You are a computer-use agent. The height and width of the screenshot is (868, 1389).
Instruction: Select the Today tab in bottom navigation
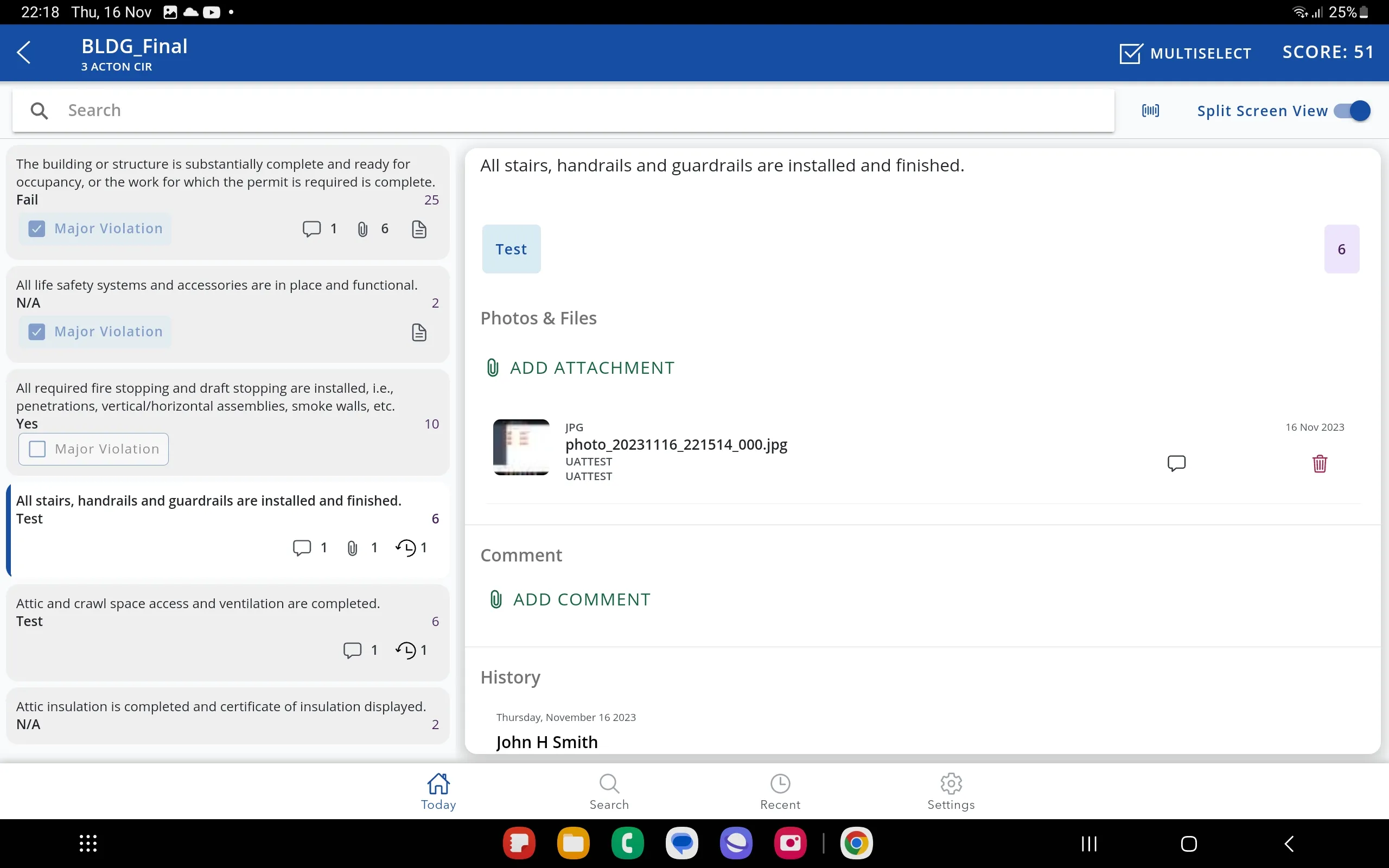tap(437, 791)
